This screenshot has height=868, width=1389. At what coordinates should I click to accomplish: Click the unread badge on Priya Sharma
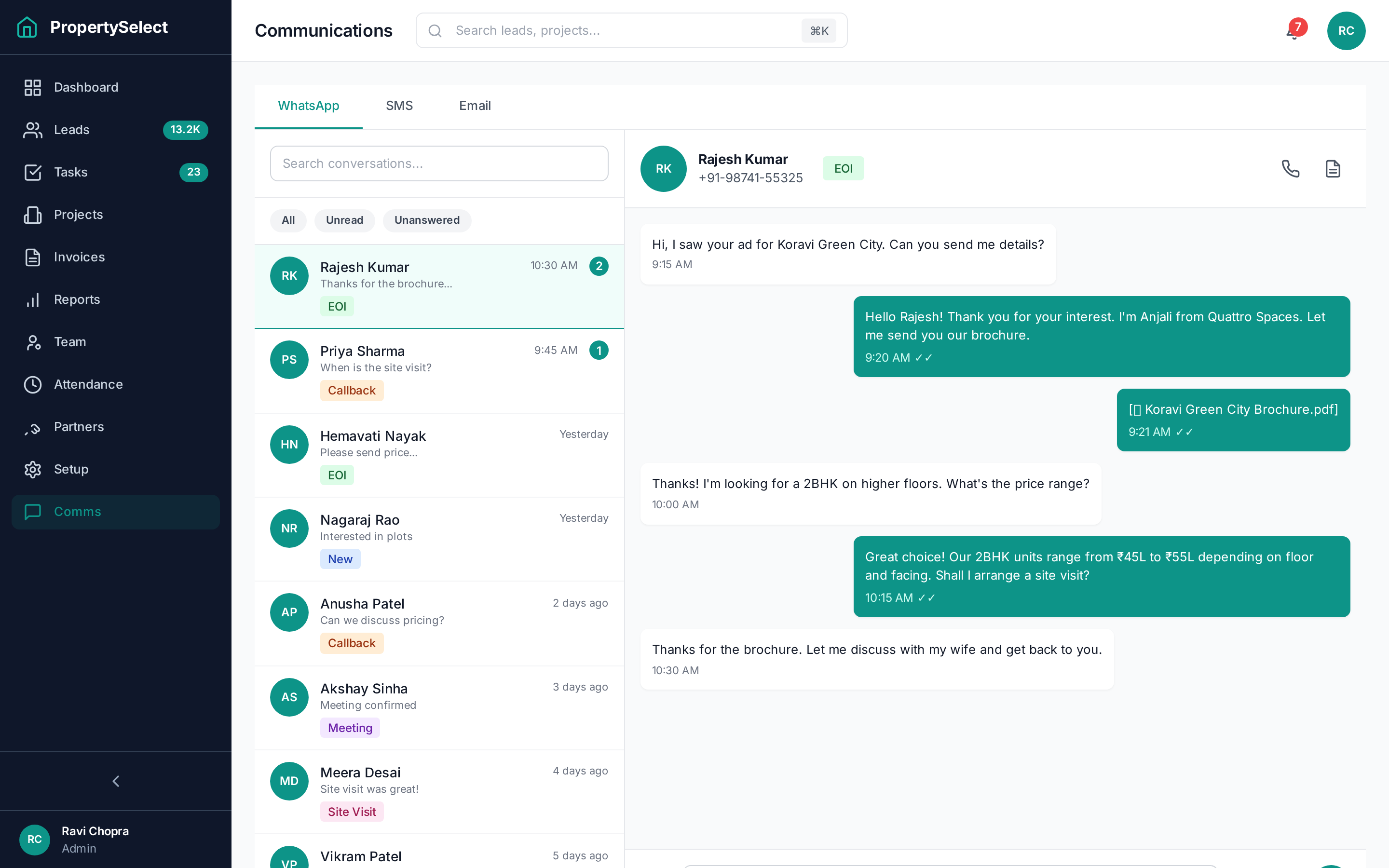[599, 351]
